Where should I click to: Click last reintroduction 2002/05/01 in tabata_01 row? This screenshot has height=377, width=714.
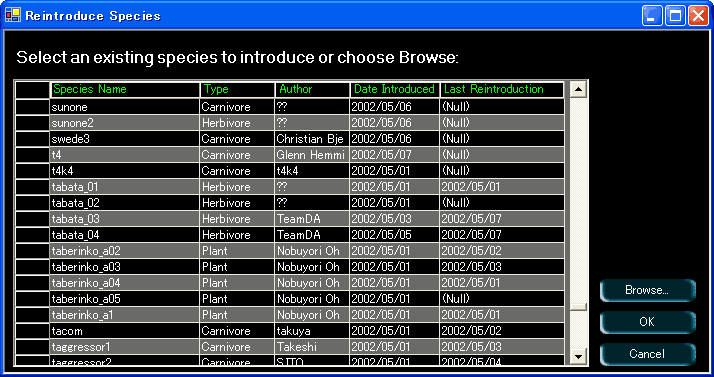click(x=502, y=187)
